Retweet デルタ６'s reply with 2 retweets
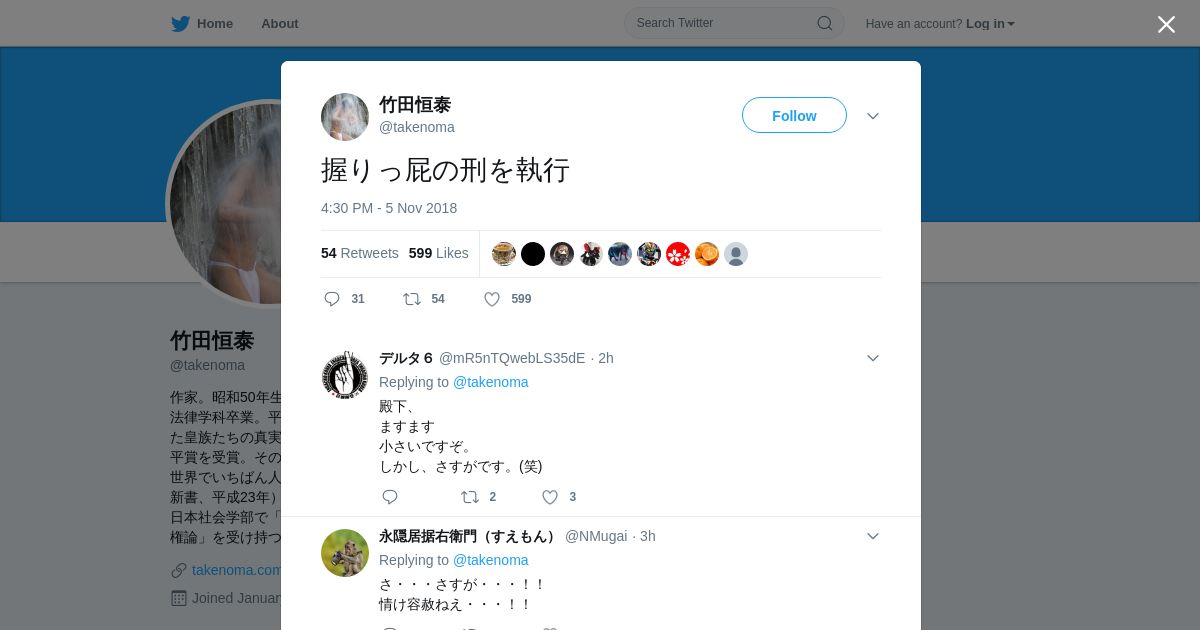The width and height of the screenshot is (1200, 630). 470,497
